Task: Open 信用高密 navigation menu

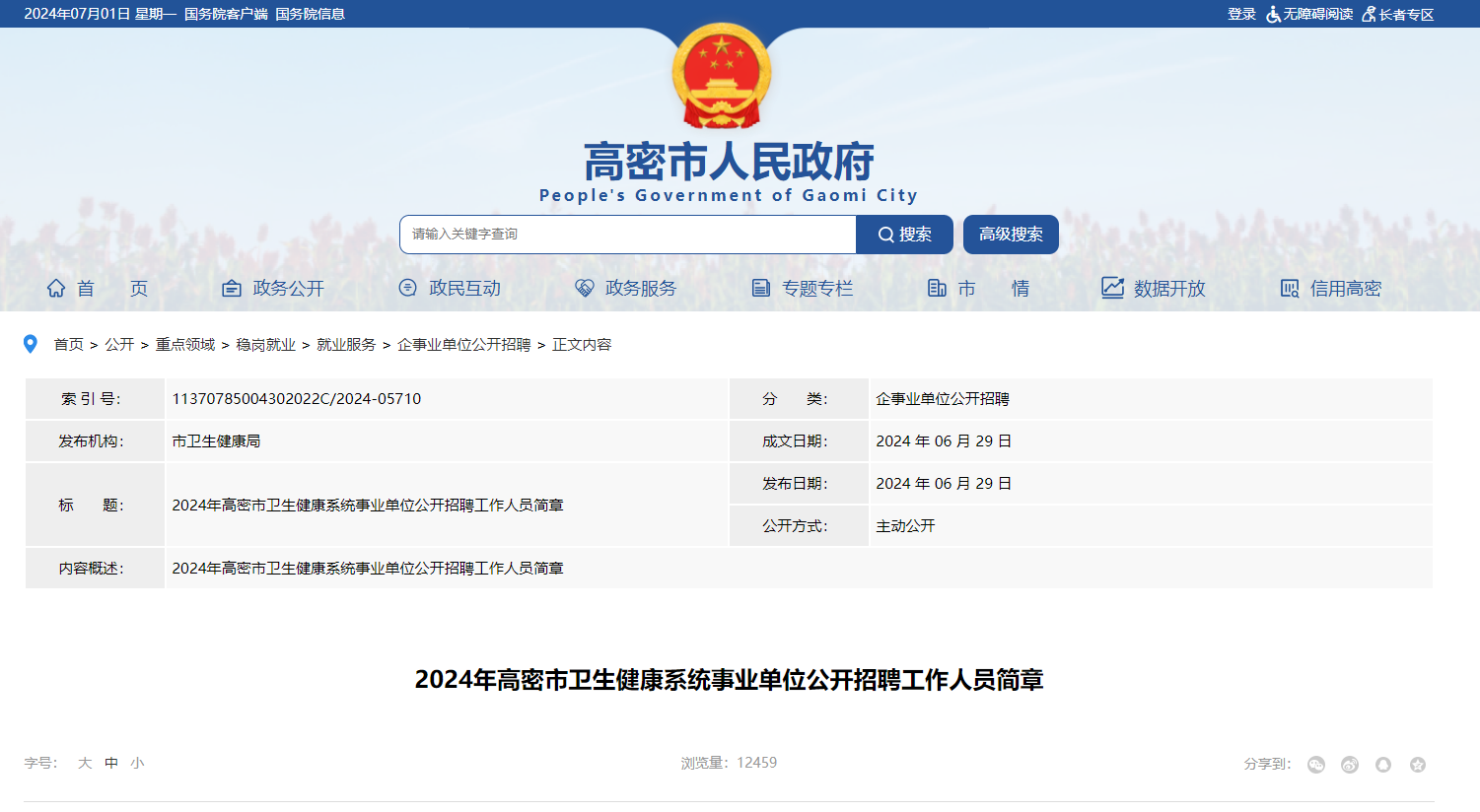Action: [1346, 288]
